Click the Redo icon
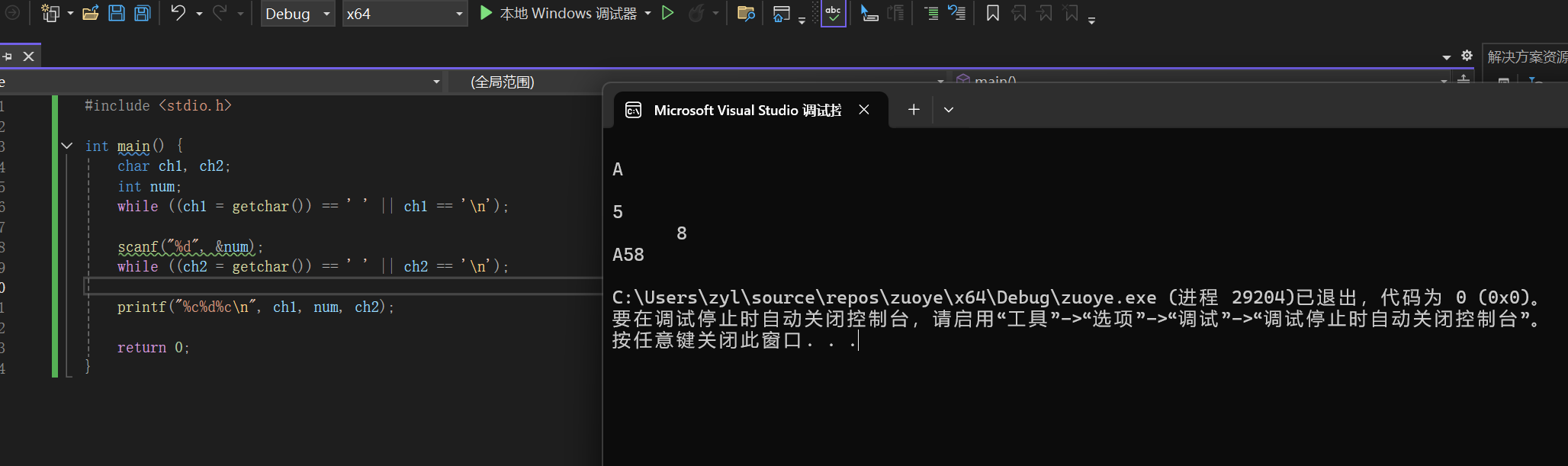This screenshot has width=1568, height=466. tap(220, 13)
